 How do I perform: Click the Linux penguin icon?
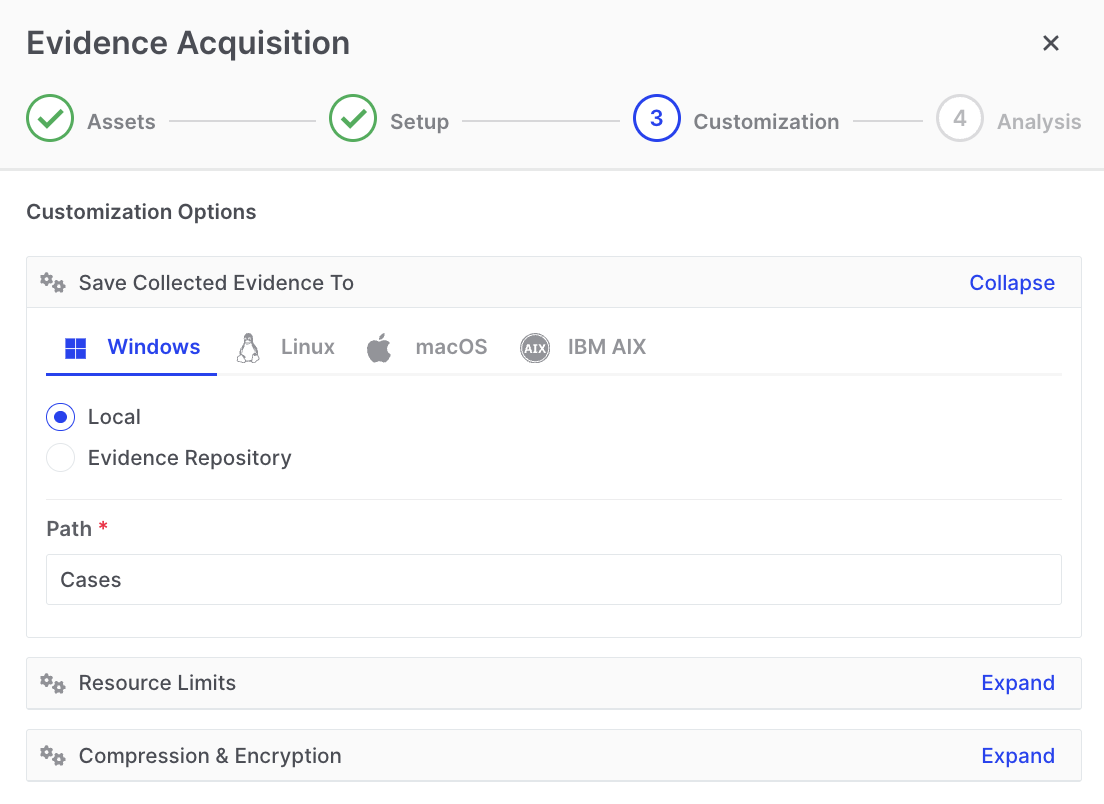pos(248,348)
